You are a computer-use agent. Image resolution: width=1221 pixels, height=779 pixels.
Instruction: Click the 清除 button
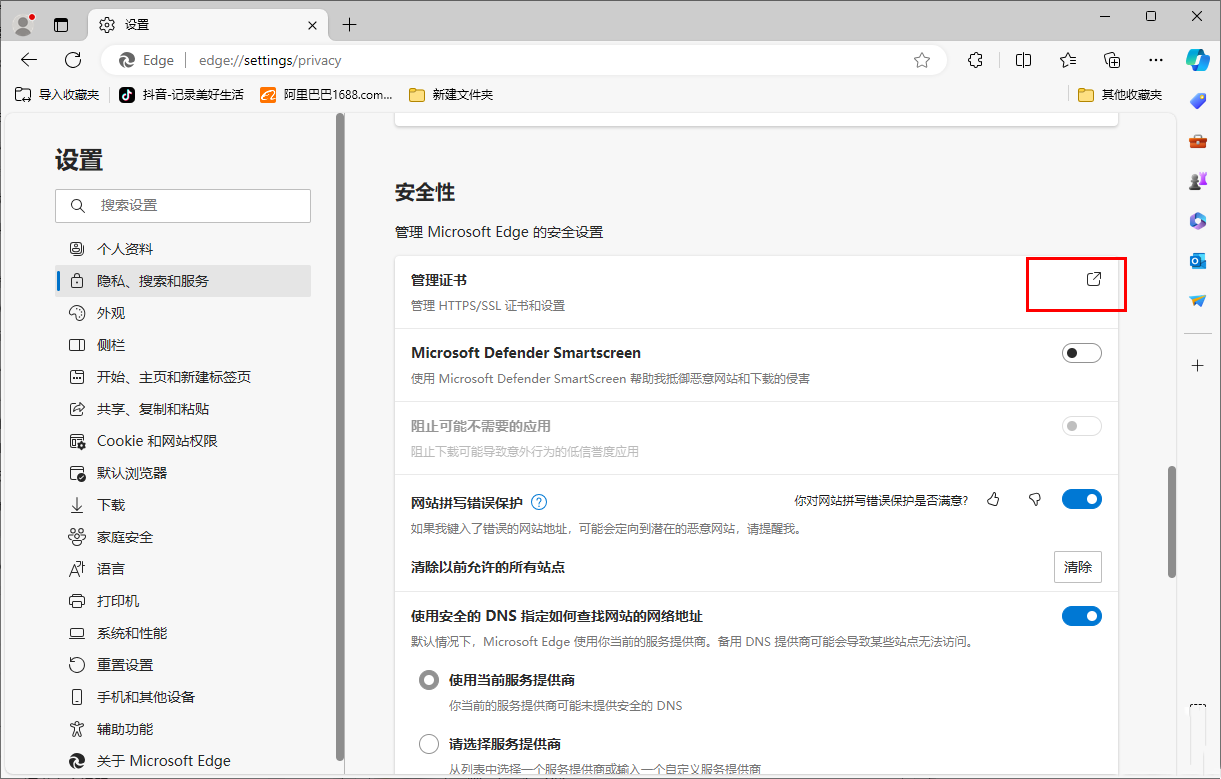(x=1078, y=567)
